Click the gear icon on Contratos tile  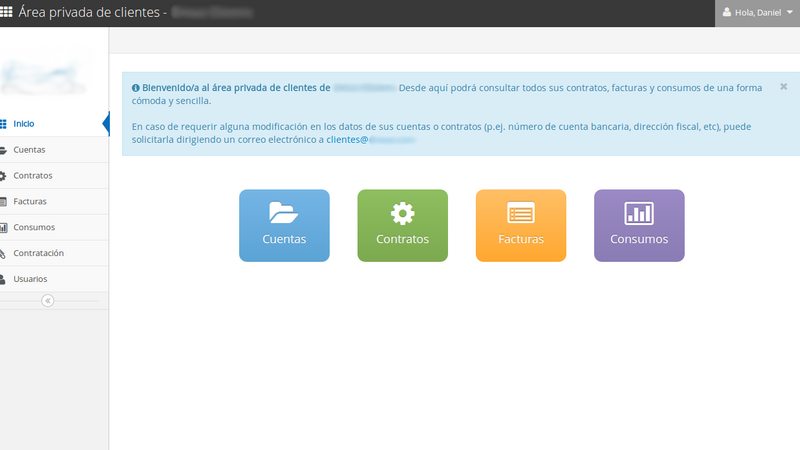click(403, 213)
